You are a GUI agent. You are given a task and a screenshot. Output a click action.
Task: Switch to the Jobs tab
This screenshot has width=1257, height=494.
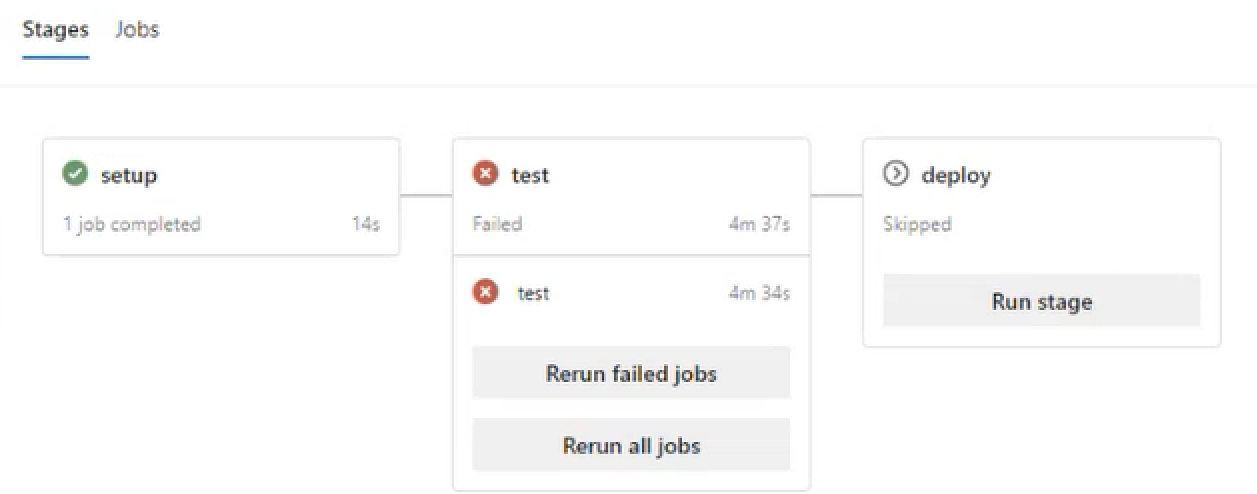137,30
